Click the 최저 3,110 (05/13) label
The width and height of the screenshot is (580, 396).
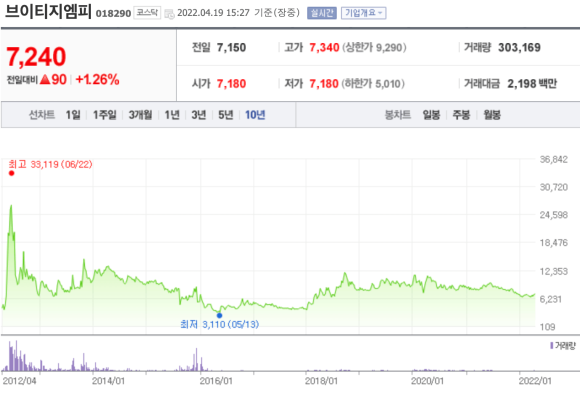pyautogui.click(x=220, y=325)
